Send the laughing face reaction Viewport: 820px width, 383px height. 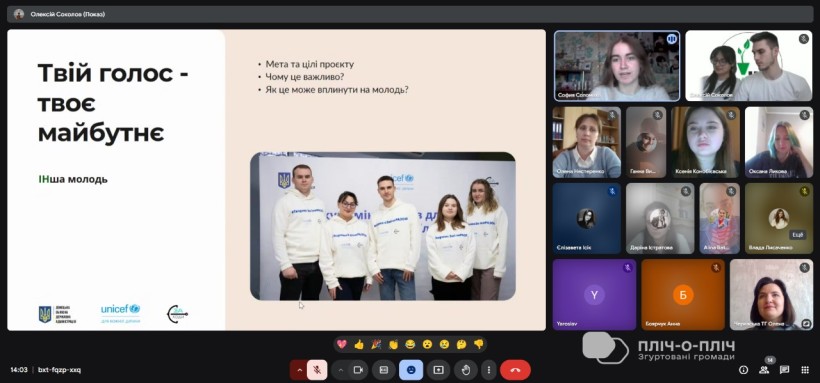click(x=410, y=344)
